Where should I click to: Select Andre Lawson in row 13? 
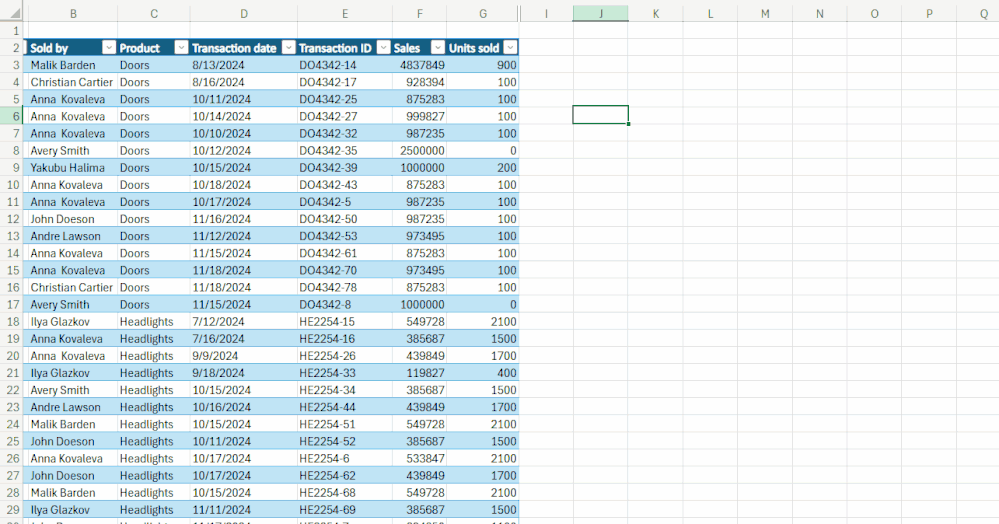coord(71,236)
